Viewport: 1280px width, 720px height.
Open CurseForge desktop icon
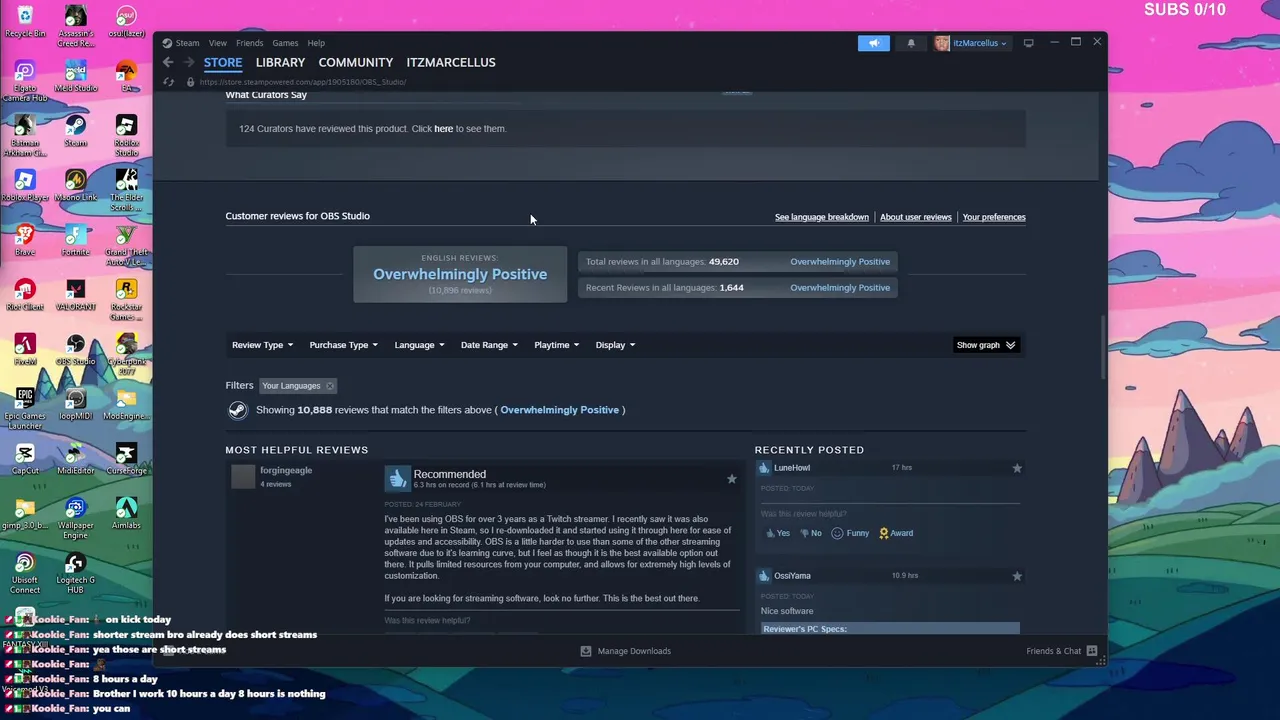(x=126, y=458)
